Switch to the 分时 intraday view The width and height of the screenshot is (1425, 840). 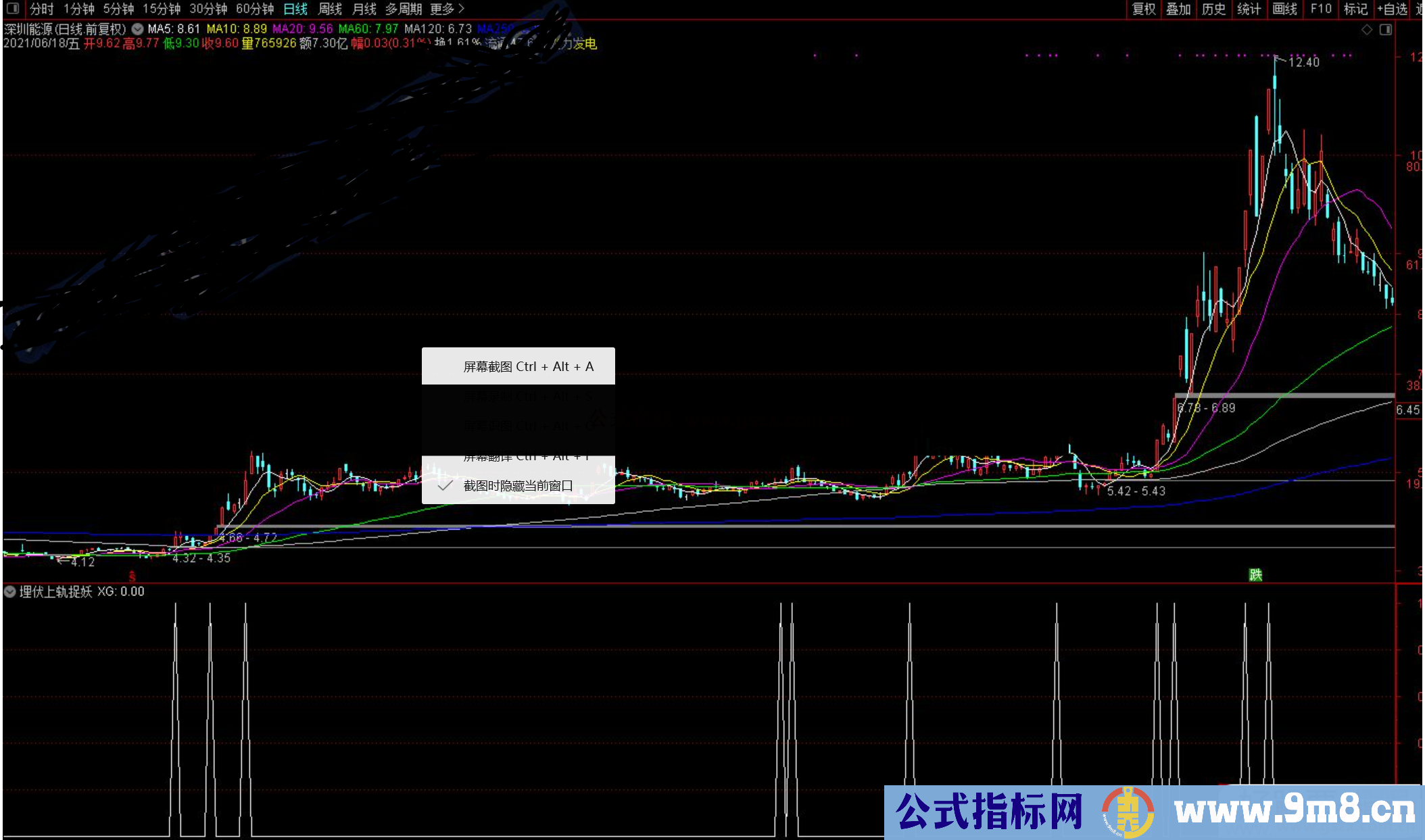point(40,9)
